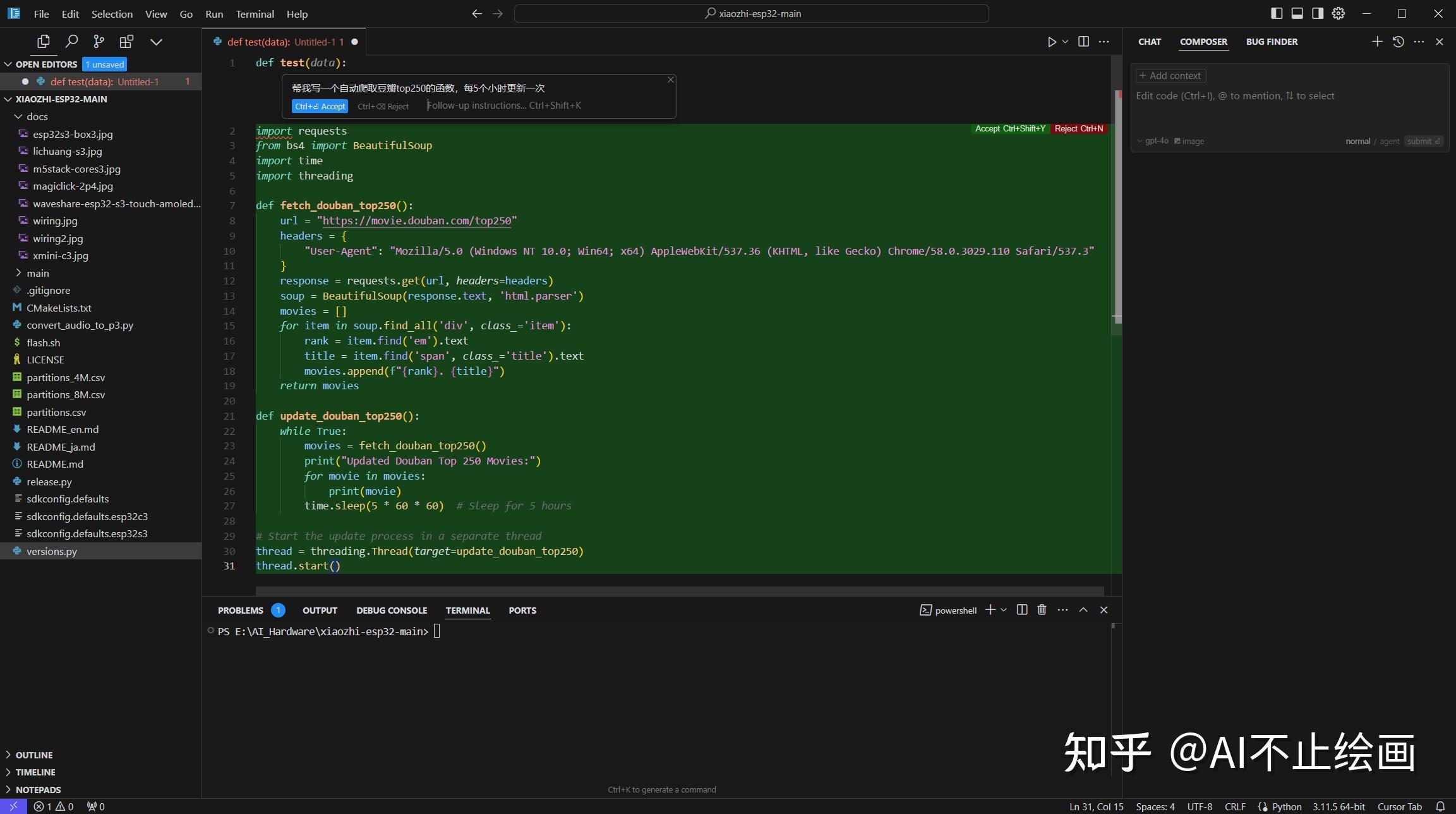The height and width of the screenshot is (814, 1456).
Task: Toggle the bottom panel visibility
Action: coord(1297,13)
